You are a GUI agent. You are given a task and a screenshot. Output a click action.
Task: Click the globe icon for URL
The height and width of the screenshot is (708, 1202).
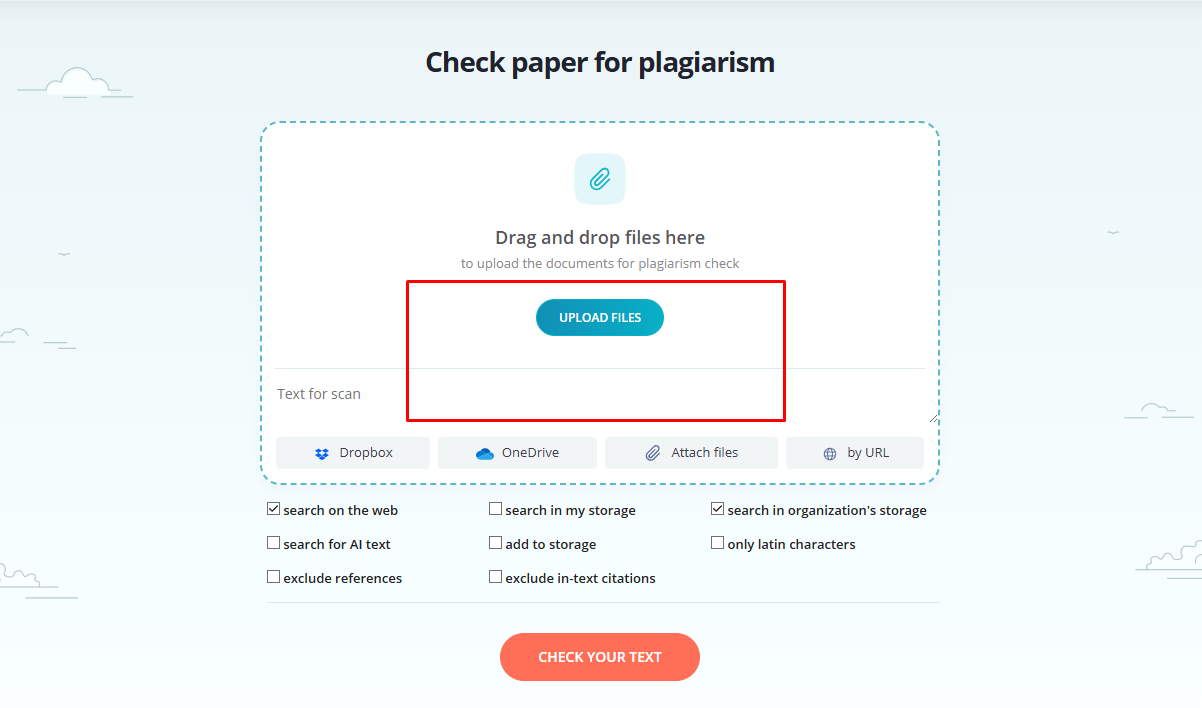pyautogui.click(x=829, y=453)
